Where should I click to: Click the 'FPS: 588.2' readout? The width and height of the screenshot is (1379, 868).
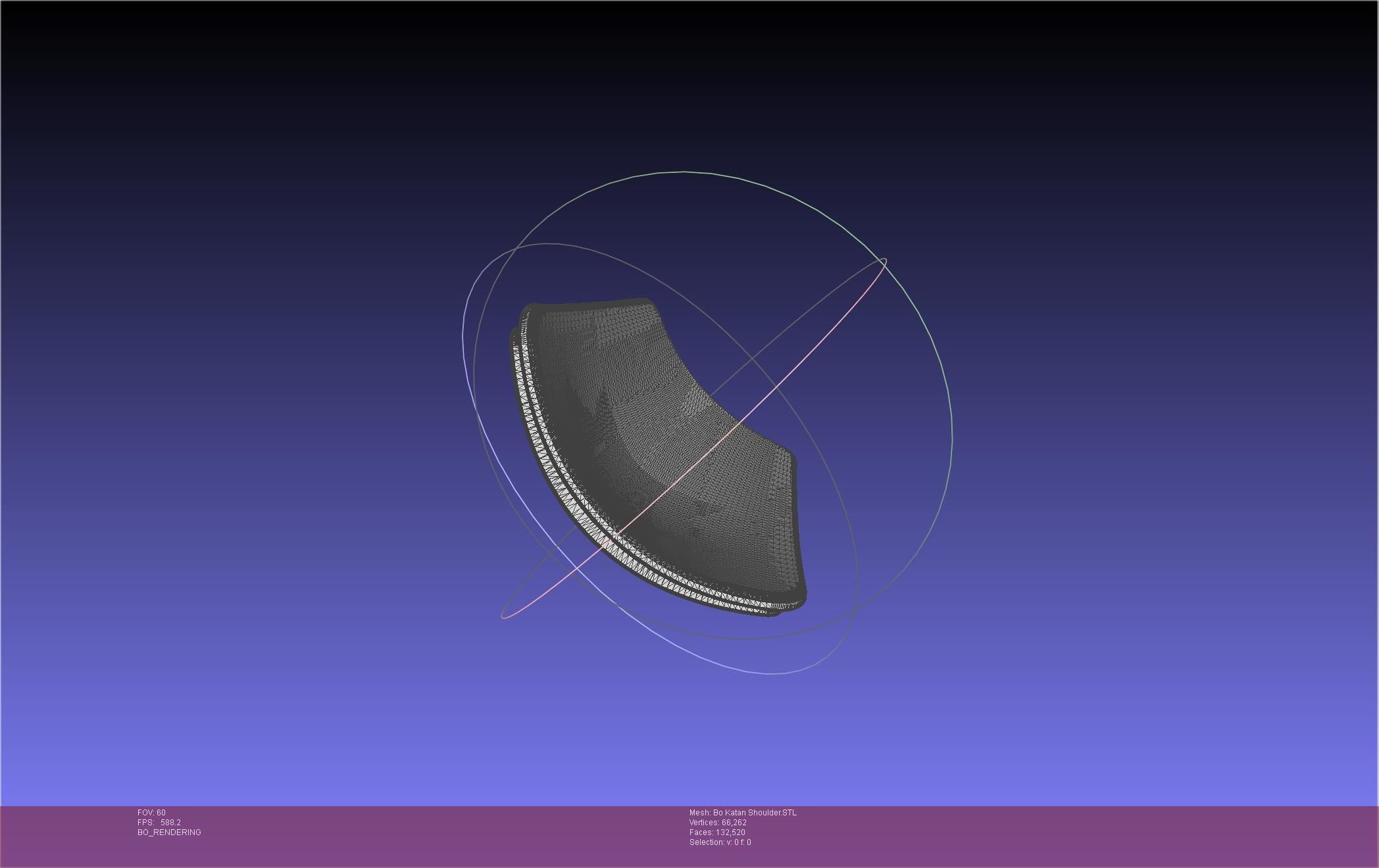[x=159, y=823]
